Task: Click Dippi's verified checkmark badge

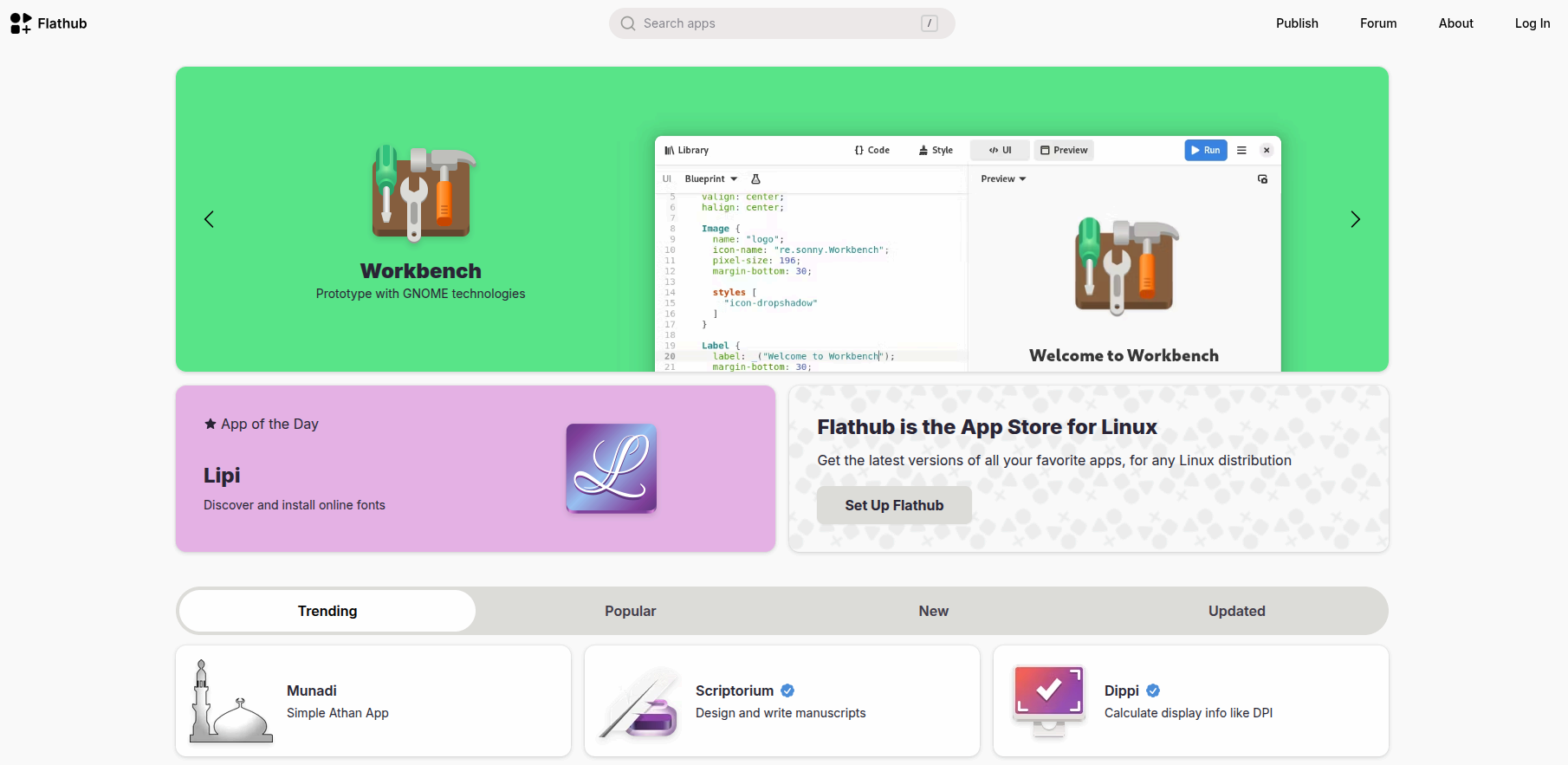Action: 1153,690
